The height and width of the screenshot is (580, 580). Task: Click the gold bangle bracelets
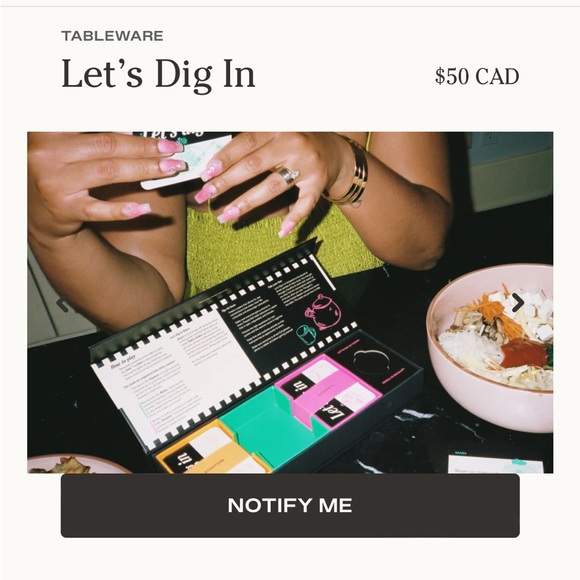tap(350, 171)
